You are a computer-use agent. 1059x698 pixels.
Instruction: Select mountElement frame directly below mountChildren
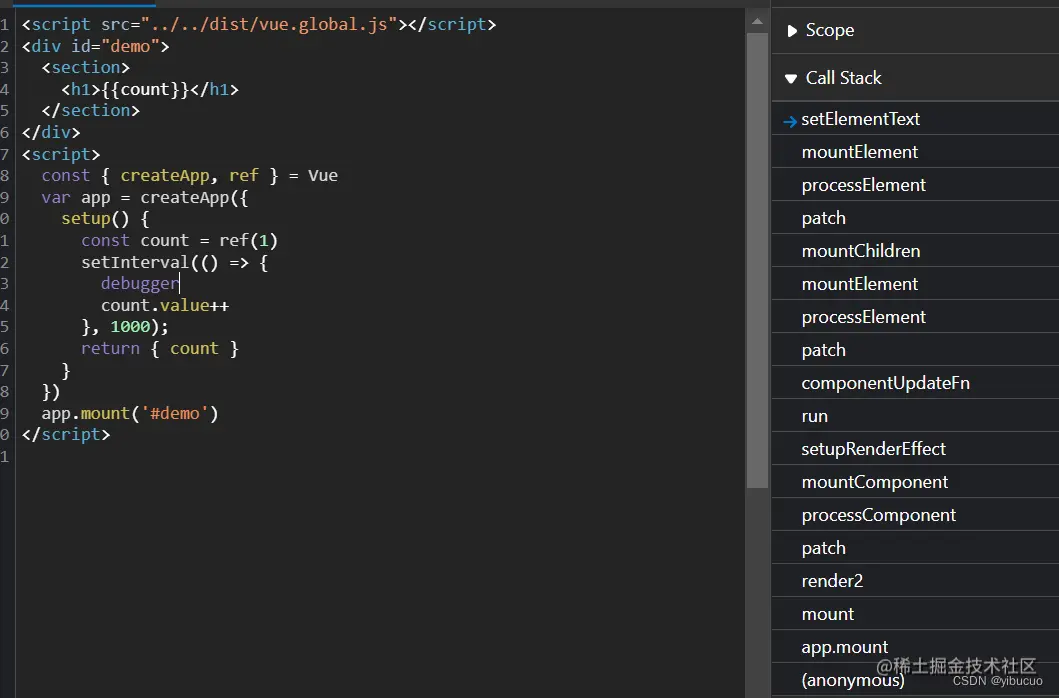tap(915, 284)
